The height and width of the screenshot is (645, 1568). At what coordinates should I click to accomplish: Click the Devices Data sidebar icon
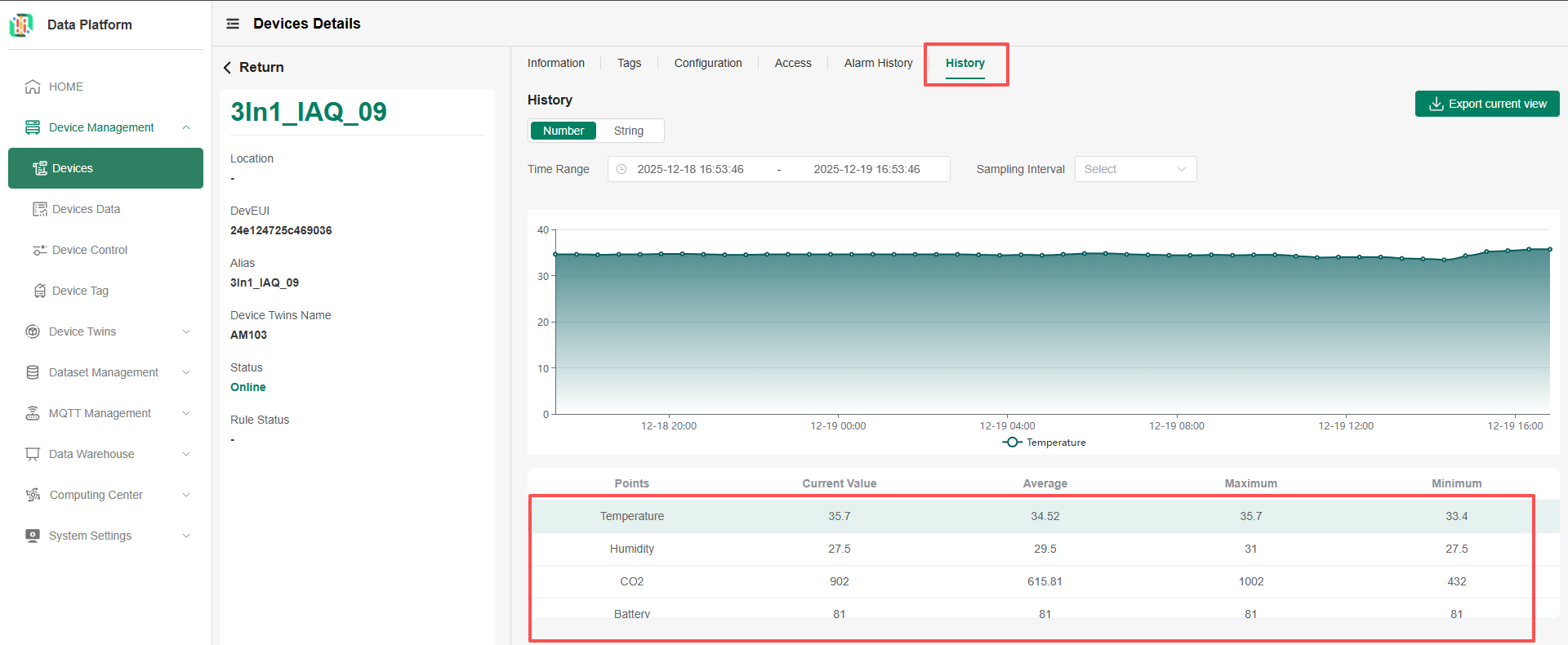pos(39,209)
